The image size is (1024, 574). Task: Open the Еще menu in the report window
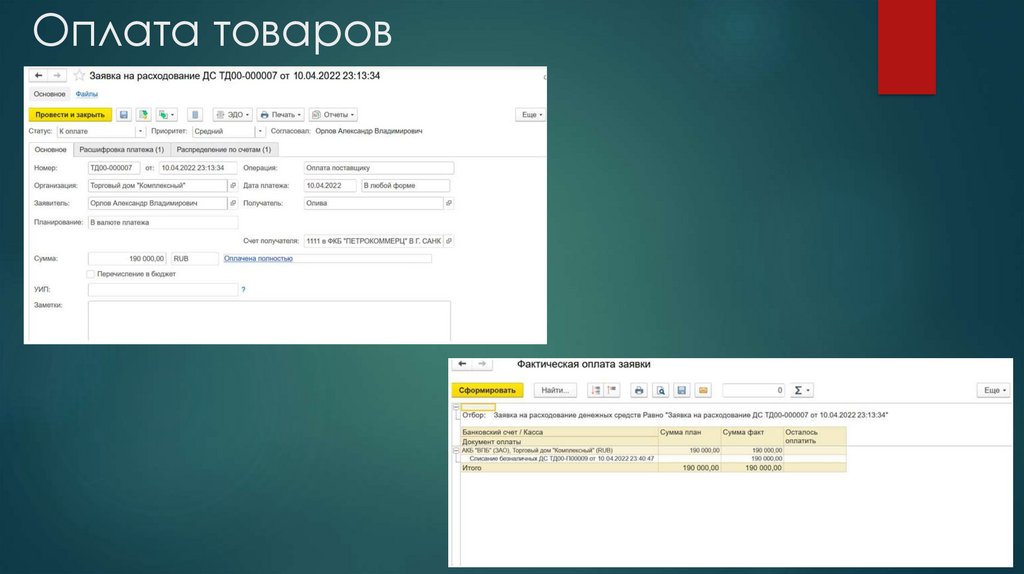pos(995,391)
